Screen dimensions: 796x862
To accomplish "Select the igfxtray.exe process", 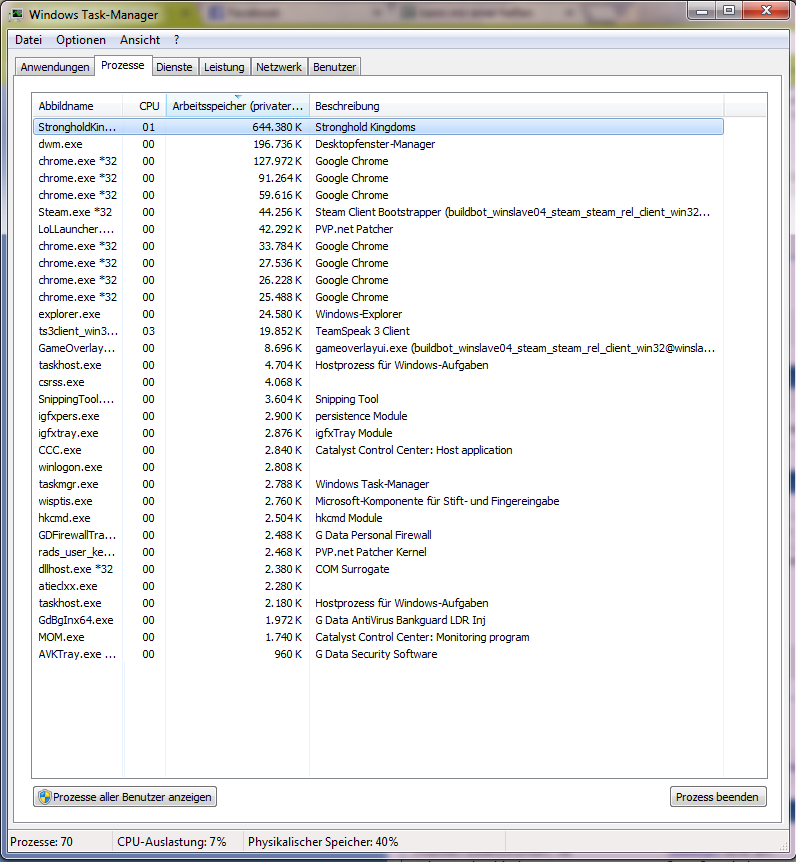I will pos(378,433).
